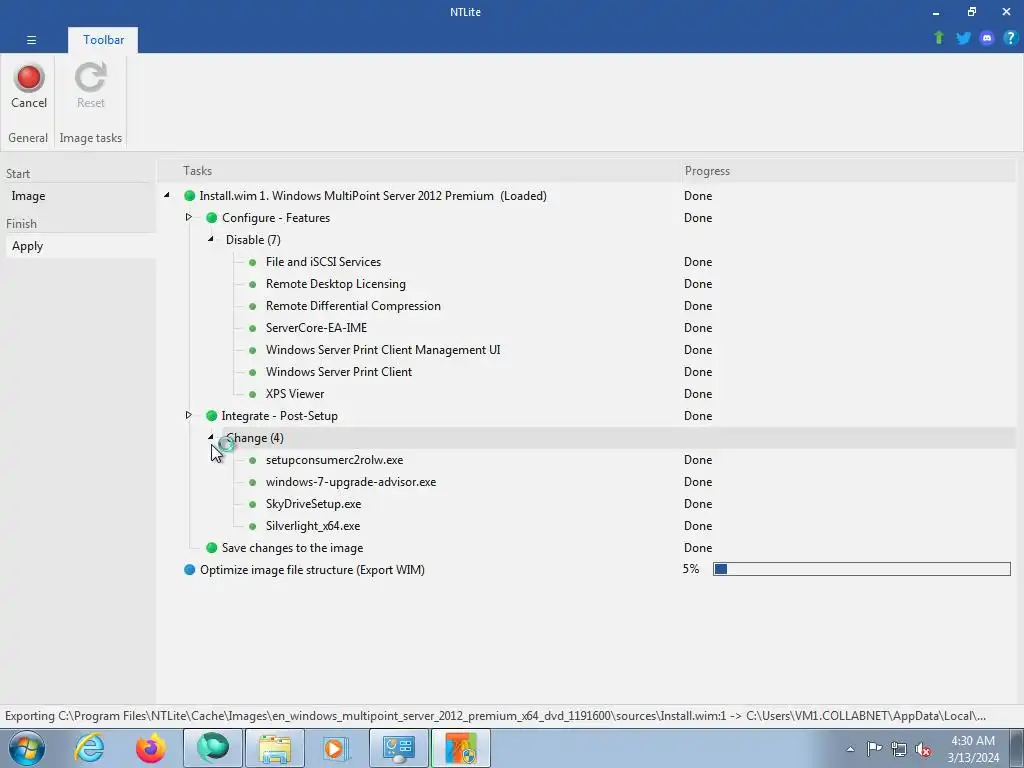Click the Export WIM progress bar

[x=861, y=569]
